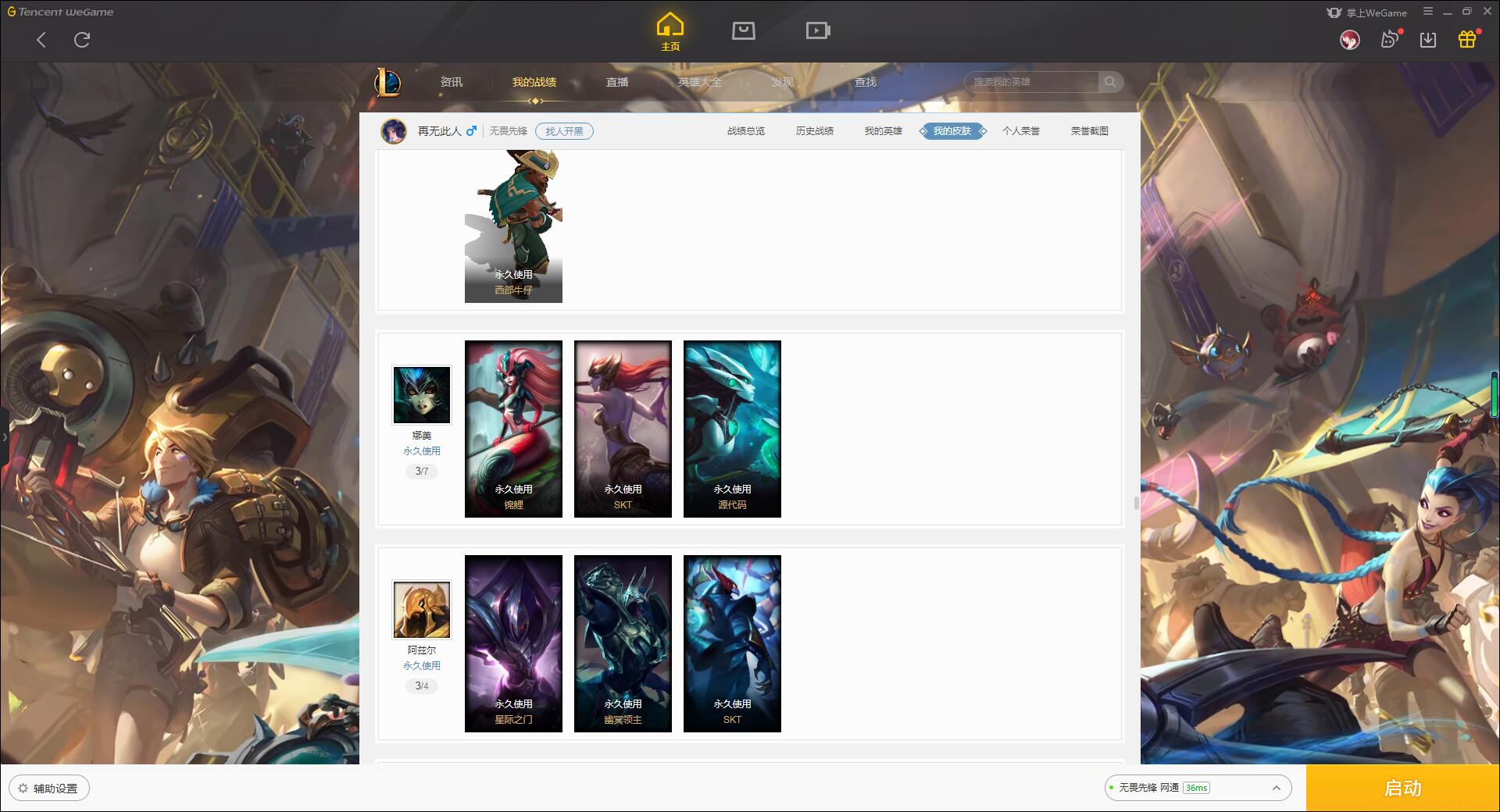Expand the collapsed left side panel handle
The image size is (1500, 812).
click(4, 437)
